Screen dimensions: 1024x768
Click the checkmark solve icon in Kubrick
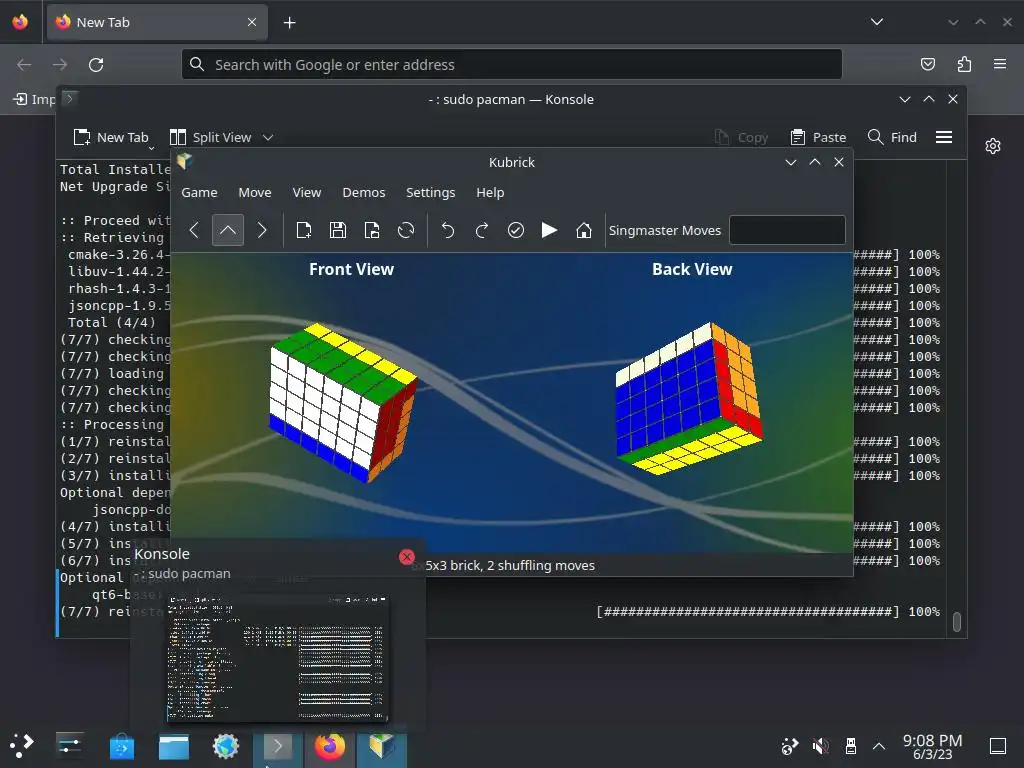(516, 230)
